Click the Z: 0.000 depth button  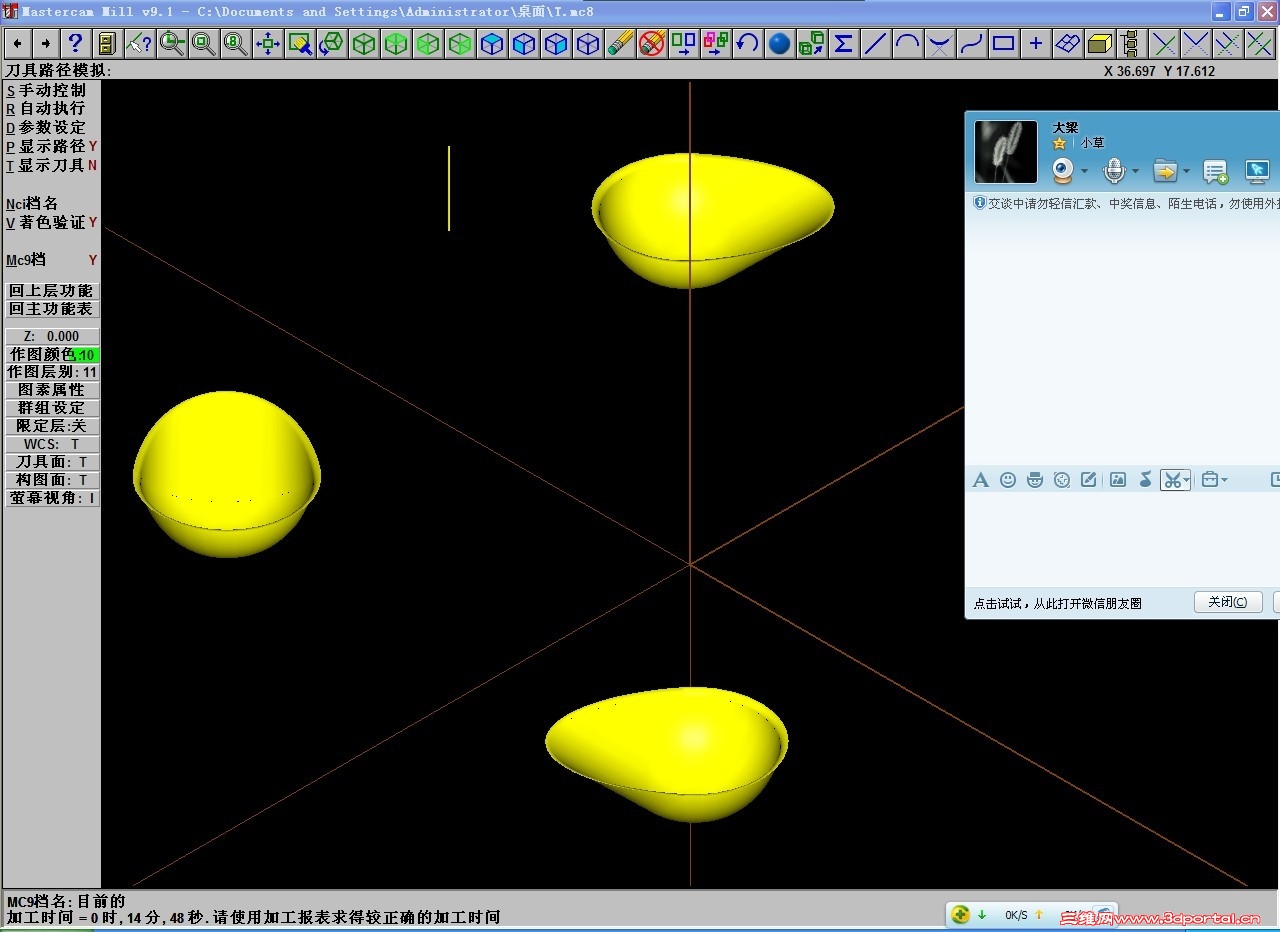pyautogui.click(x=52, y=336)
